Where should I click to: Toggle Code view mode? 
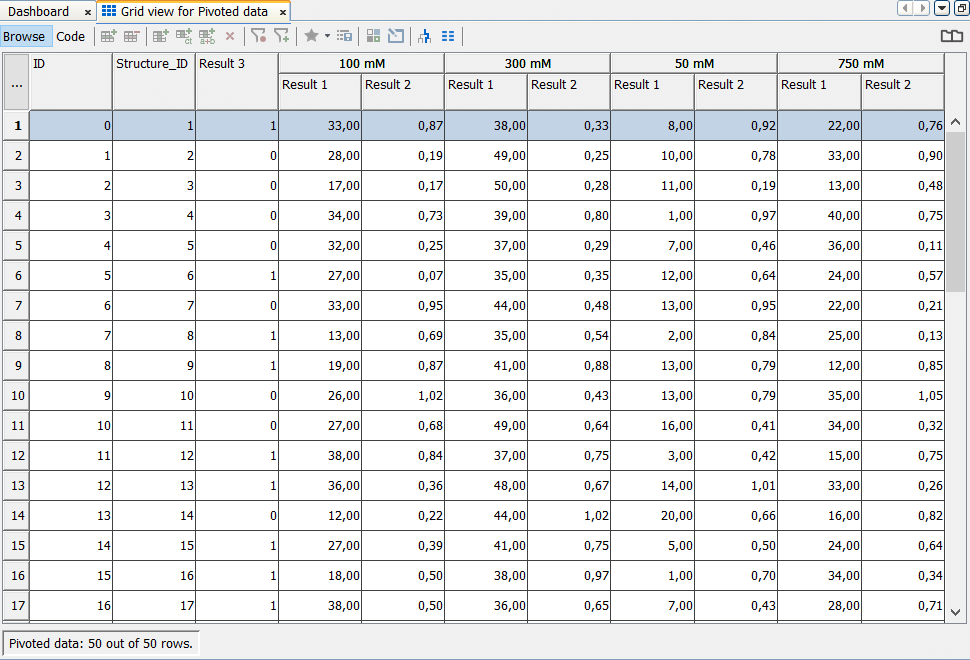(71, 36)
